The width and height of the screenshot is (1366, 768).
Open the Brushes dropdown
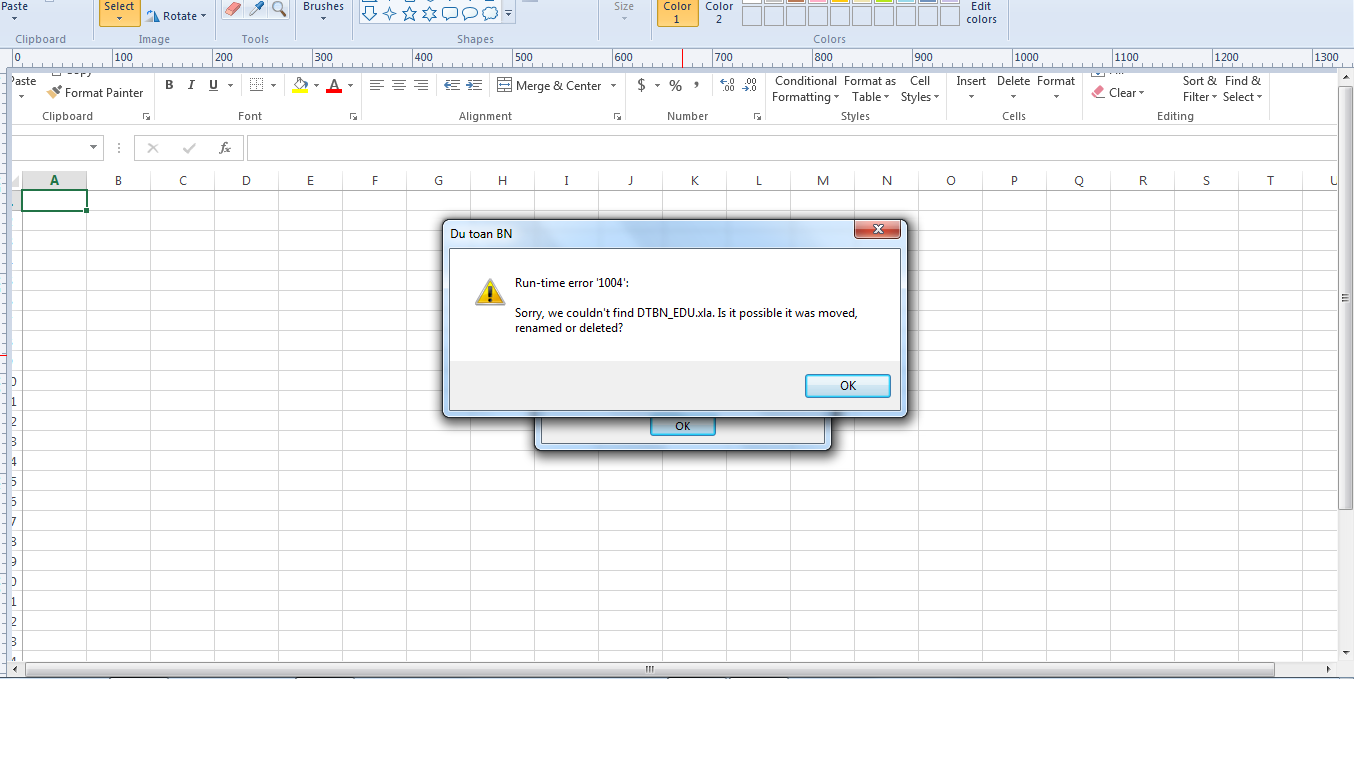(323, 11)
